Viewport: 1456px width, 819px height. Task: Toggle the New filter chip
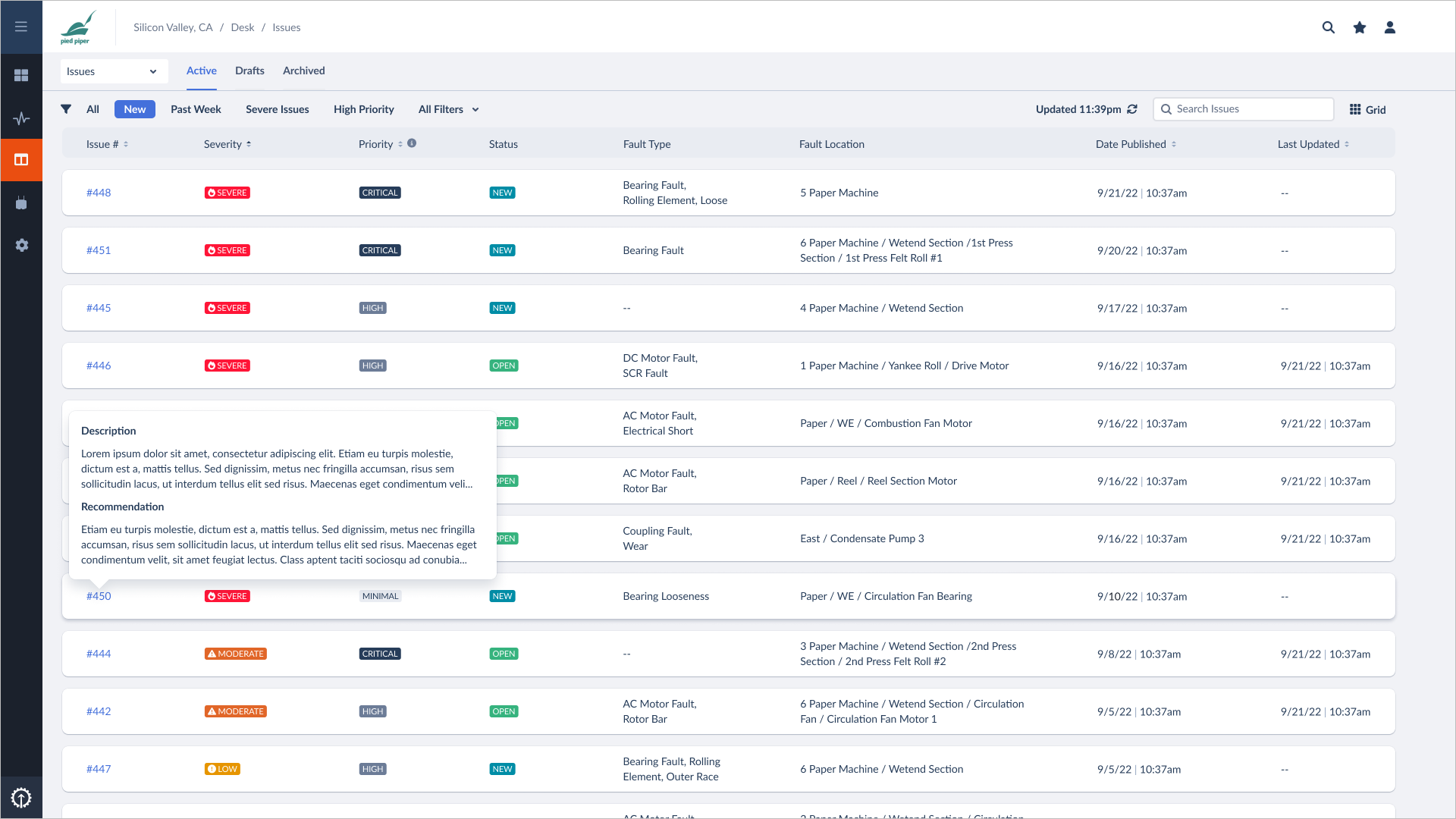click(x=135, y=109)
